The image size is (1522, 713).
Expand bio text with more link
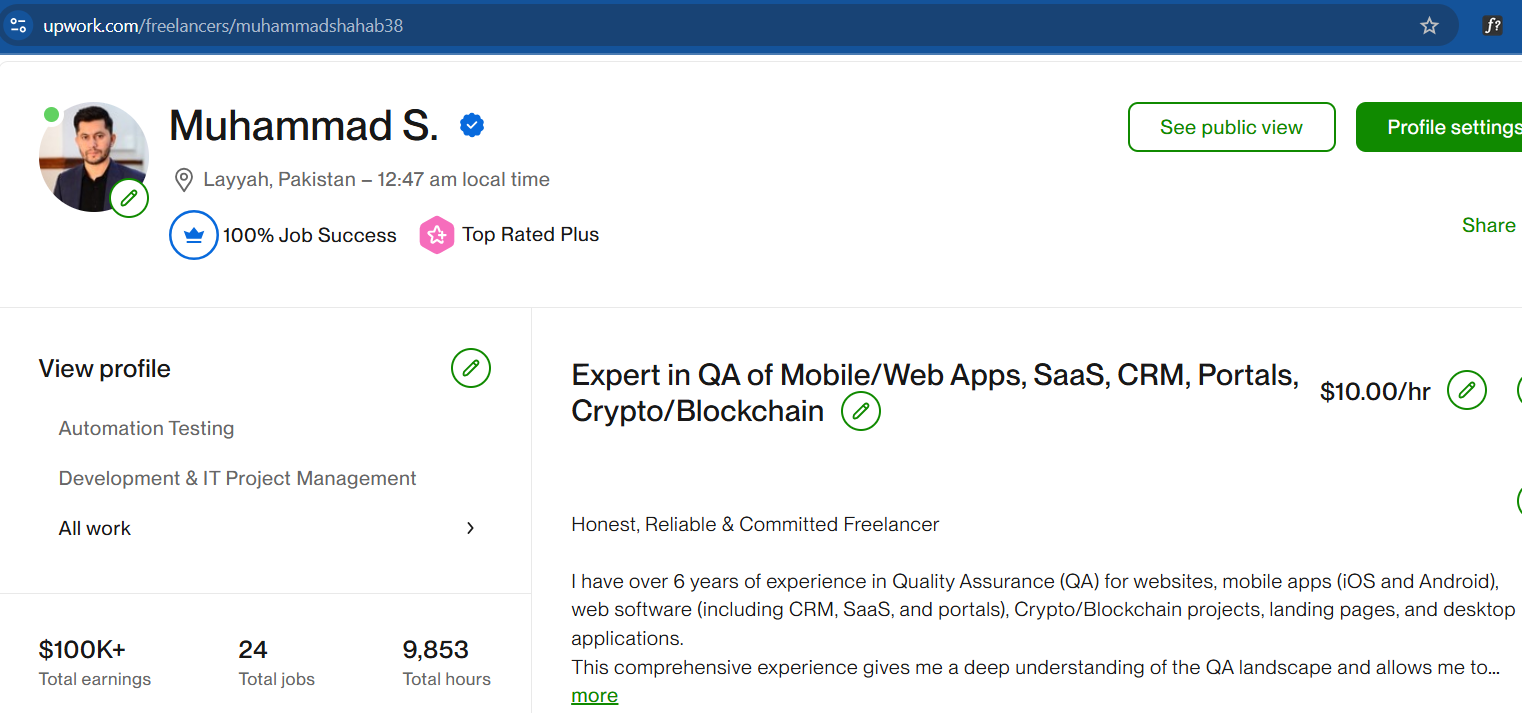594,696
